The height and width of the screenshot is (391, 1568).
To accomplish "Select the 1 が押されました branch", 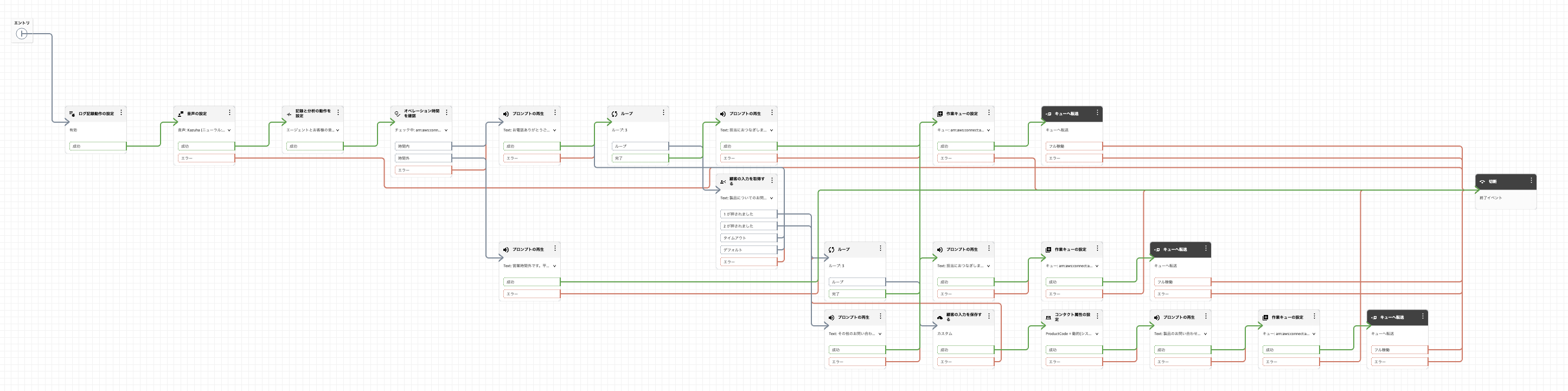I will click(x=748, y=215).
